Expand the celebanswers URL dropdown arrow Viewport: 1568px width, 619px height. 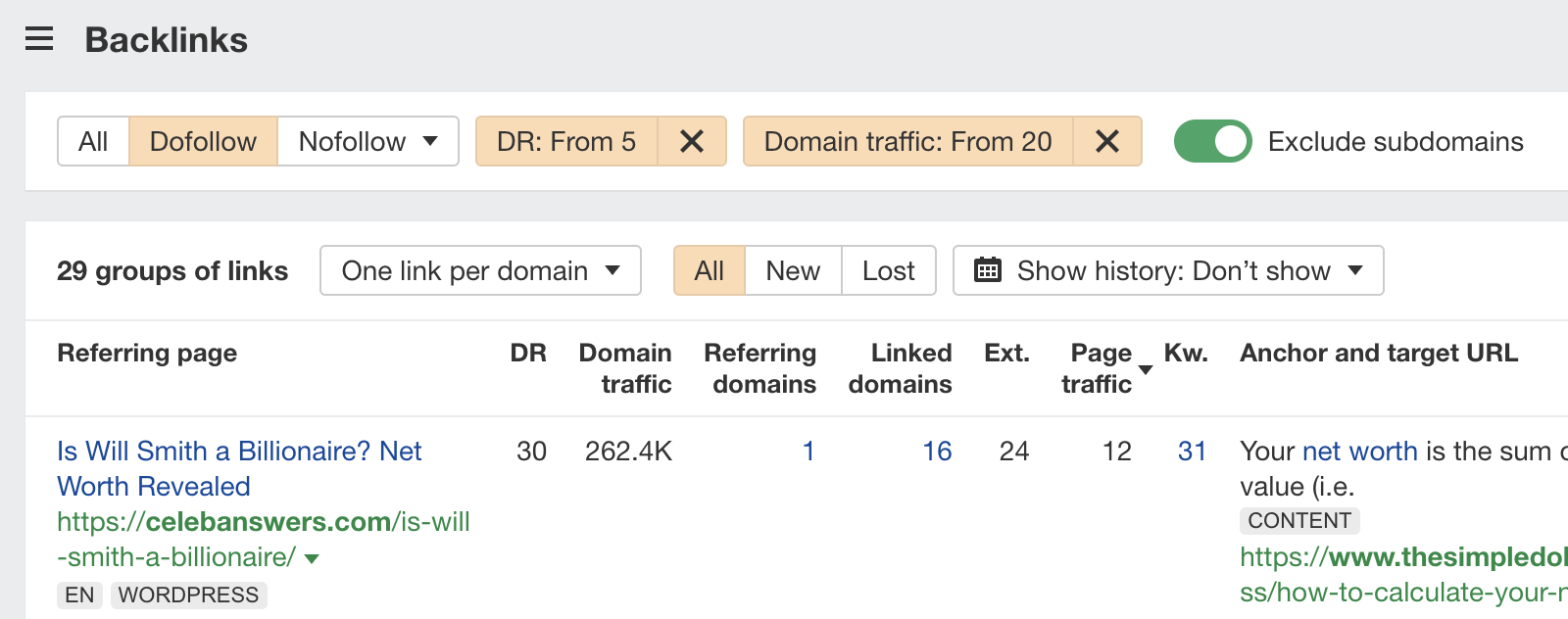click(313, 559)
